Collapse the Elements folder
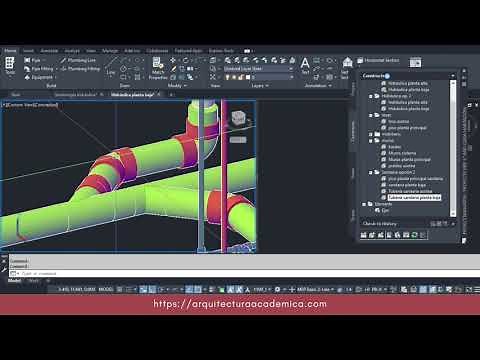Viewport: 480px width, 360px height. pos(364,204)
